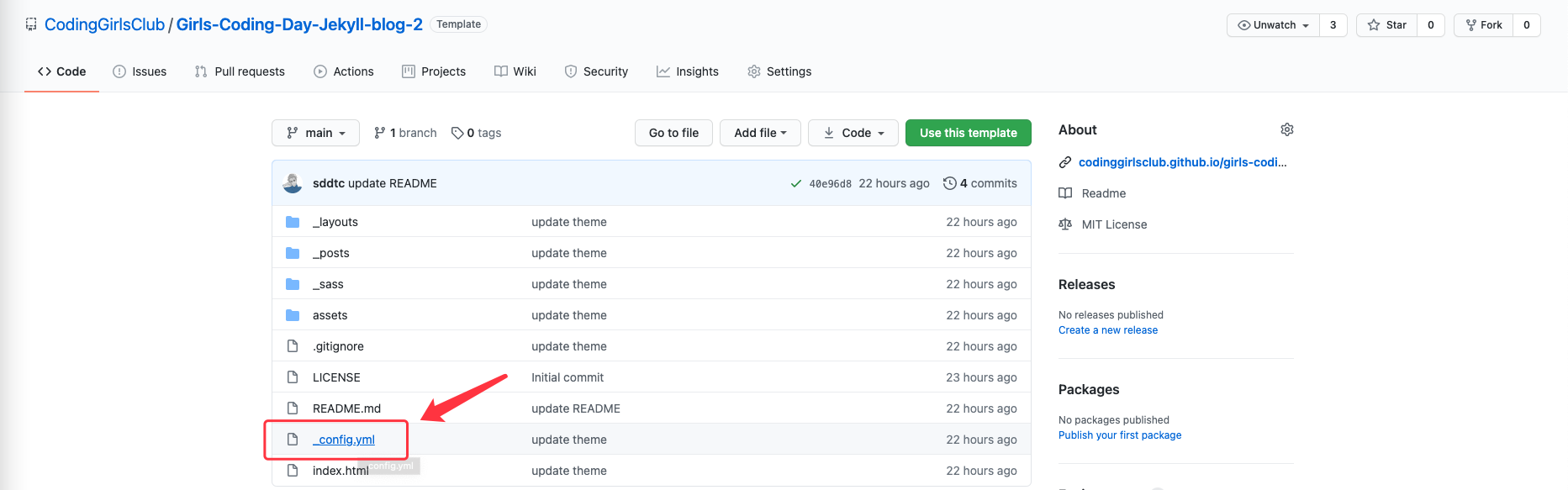Click the LICENSE file icon
Image resolution: width=1568 pixels, height=490 pixels.
coord(293,377)
